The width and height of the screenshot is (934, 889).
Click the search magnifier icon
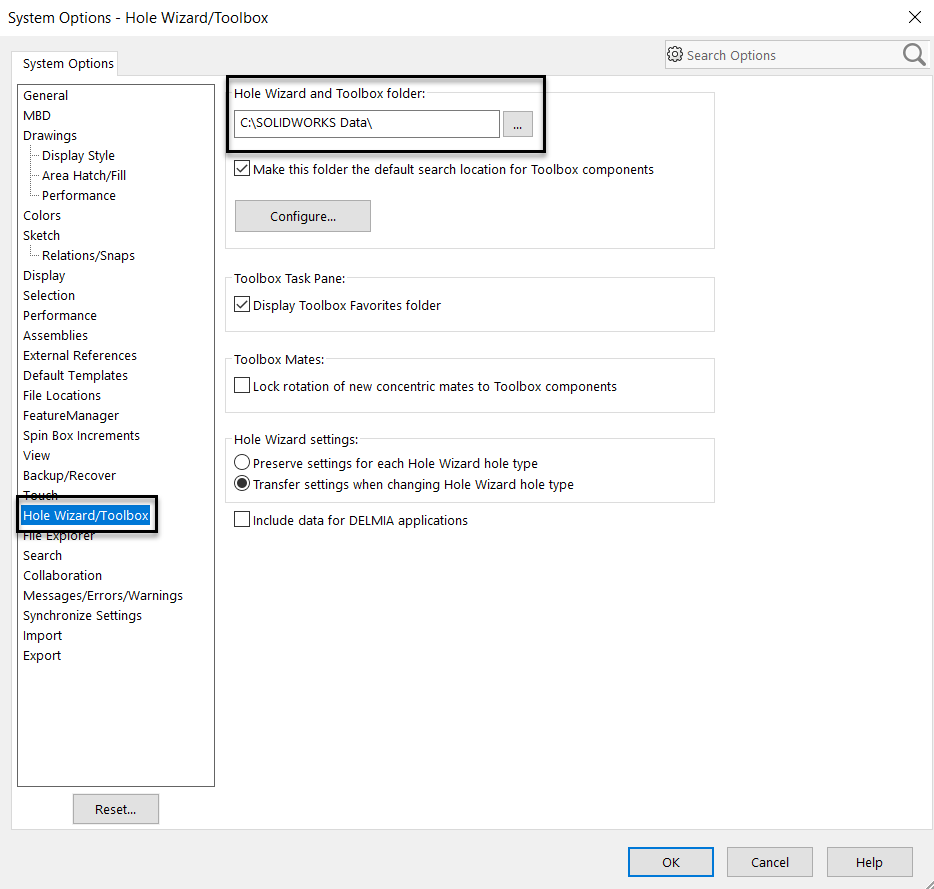[x=914, y=55]
